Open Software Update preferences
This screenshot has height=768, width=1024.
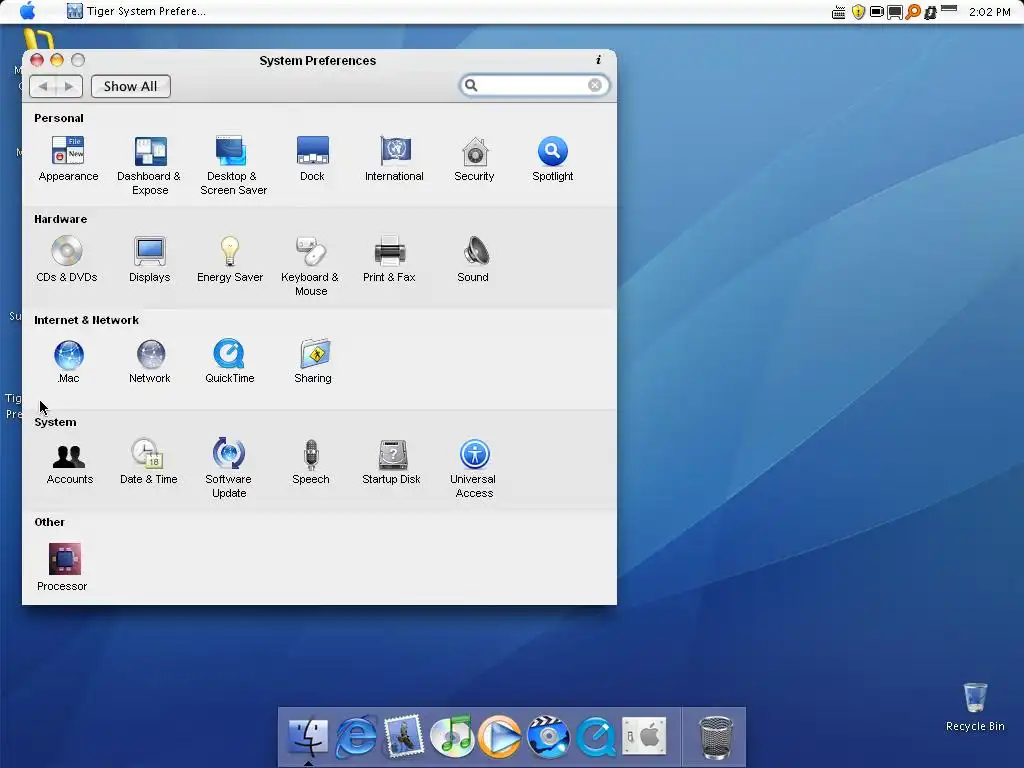click(x=229, y=468)
